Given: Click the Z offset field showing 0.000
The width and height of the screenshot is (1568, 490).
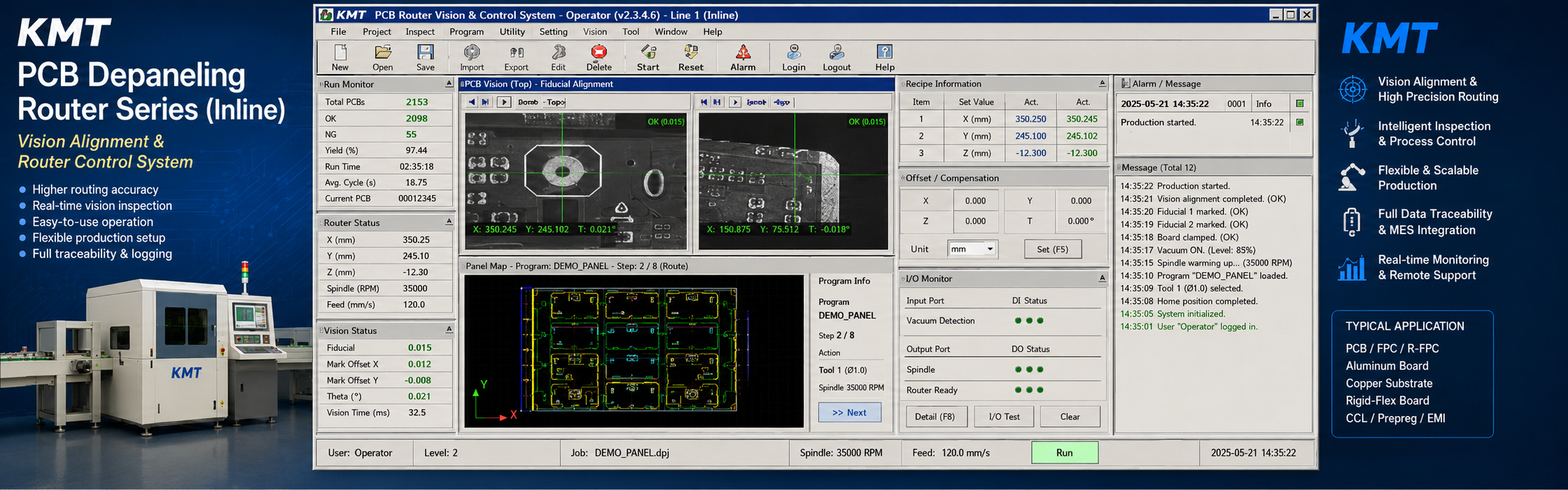Looking at the screenshot, I should (x=975, y=221).
